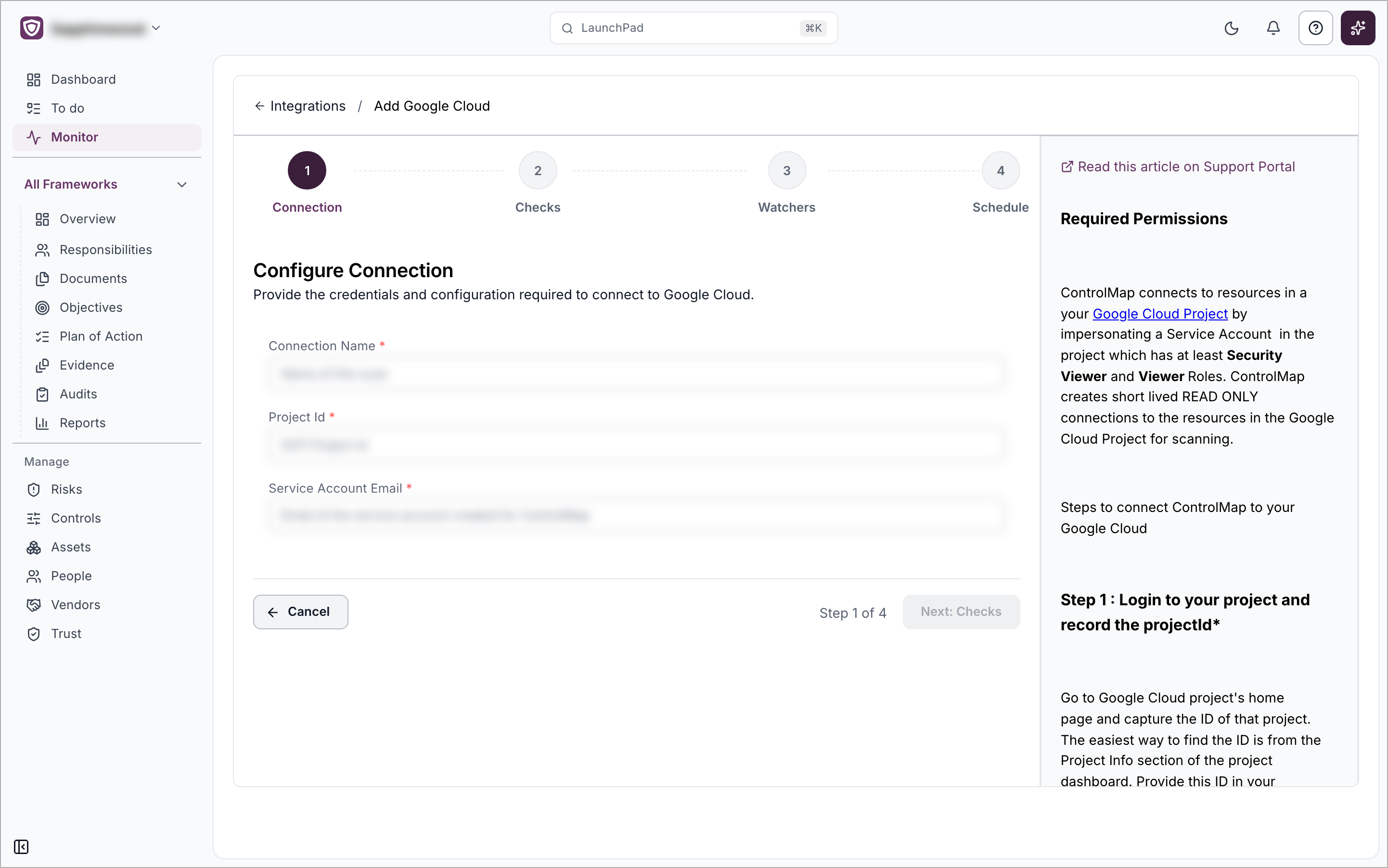The height and width of the screenshot is (868, 1388).
Task: Toggle dark mode moon icon
Action: [x=1231, y=28]
